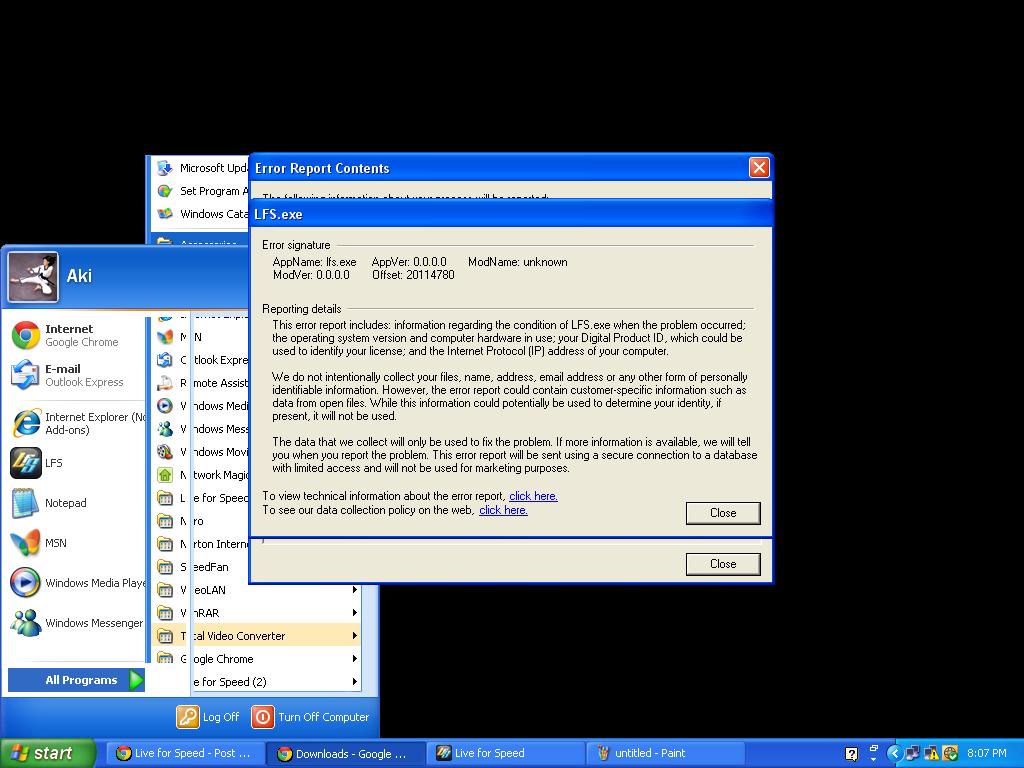Switch to Downloads - Google Chrome taskbar item
1024x768 pixels.
(346, 753)
